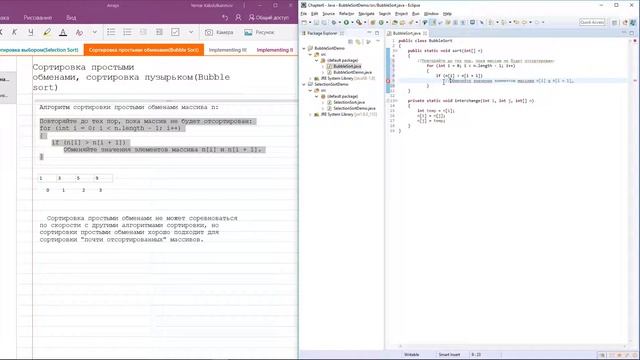Insert a bulleted list in OneNote
Viewport: 640px width, 360px height.
[x=111, y=32]
